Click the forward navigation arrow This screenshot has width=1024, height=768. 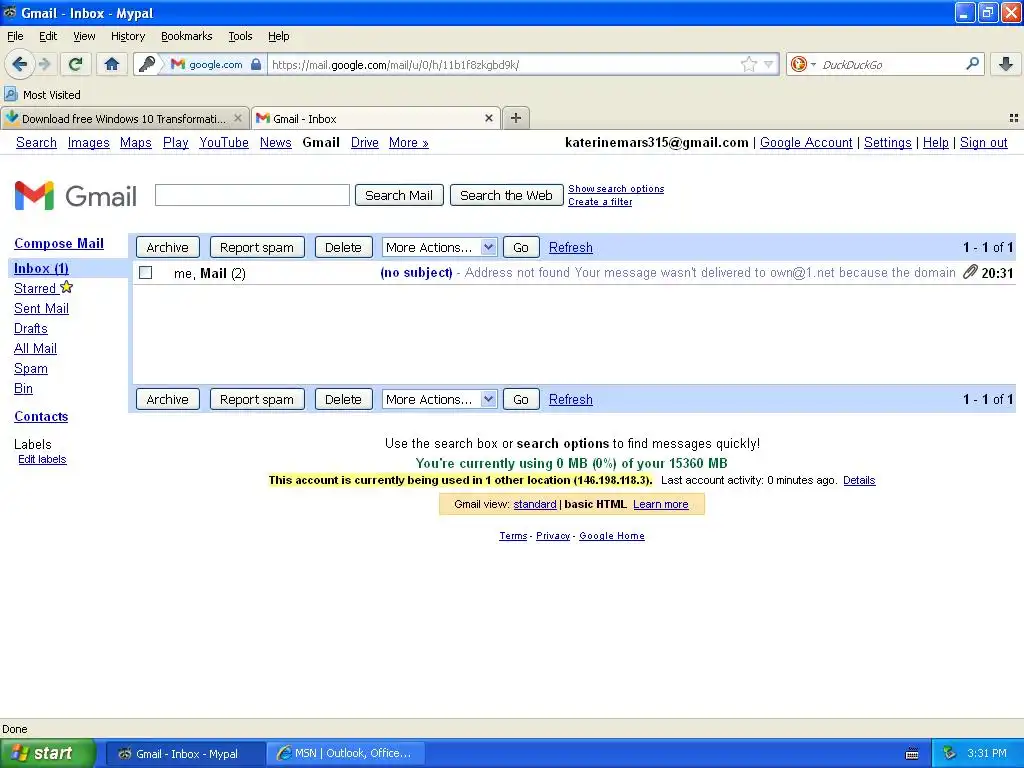44,64
